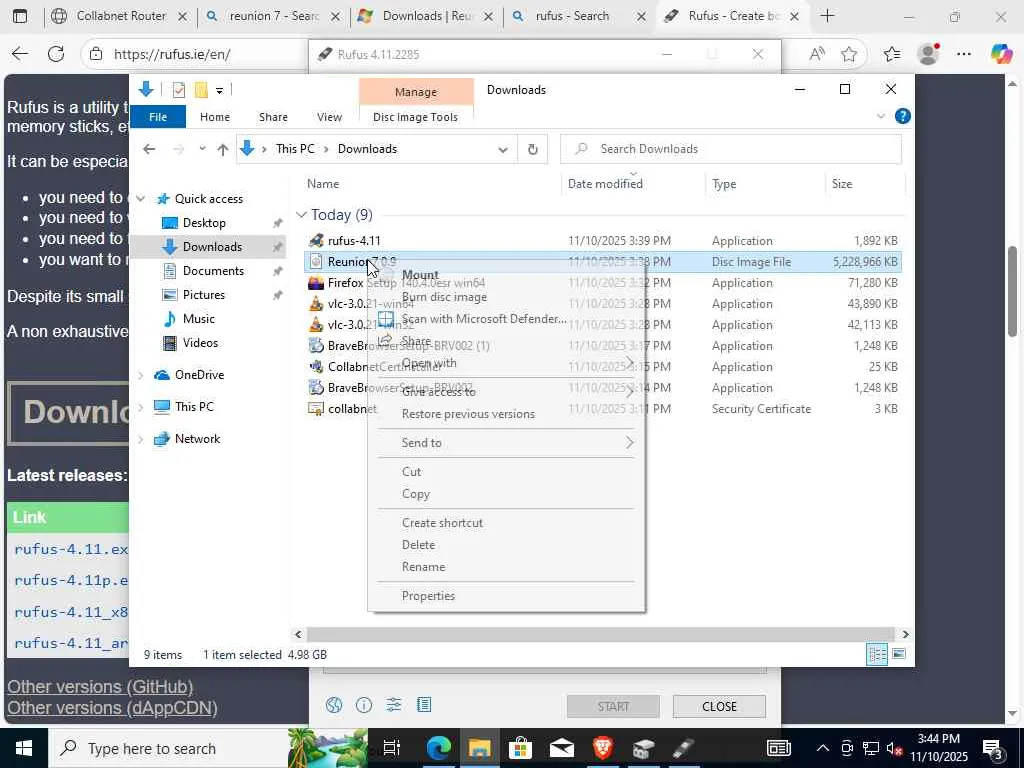Reload the Edge browser page
1024x768 pixels.
click(x=56, y=54)
